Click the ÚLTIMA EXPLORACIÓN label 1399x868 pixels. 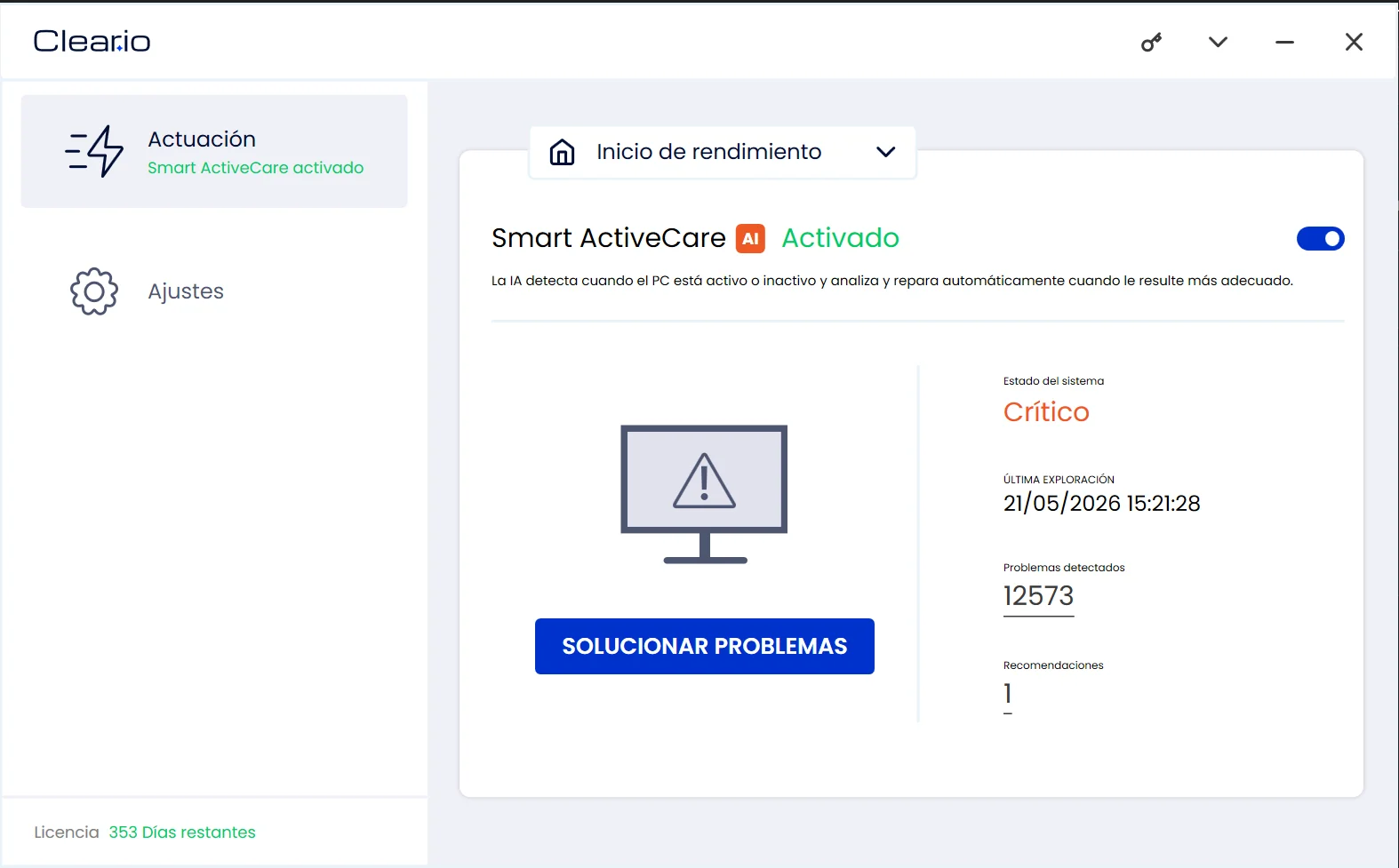coord(1059,480)
